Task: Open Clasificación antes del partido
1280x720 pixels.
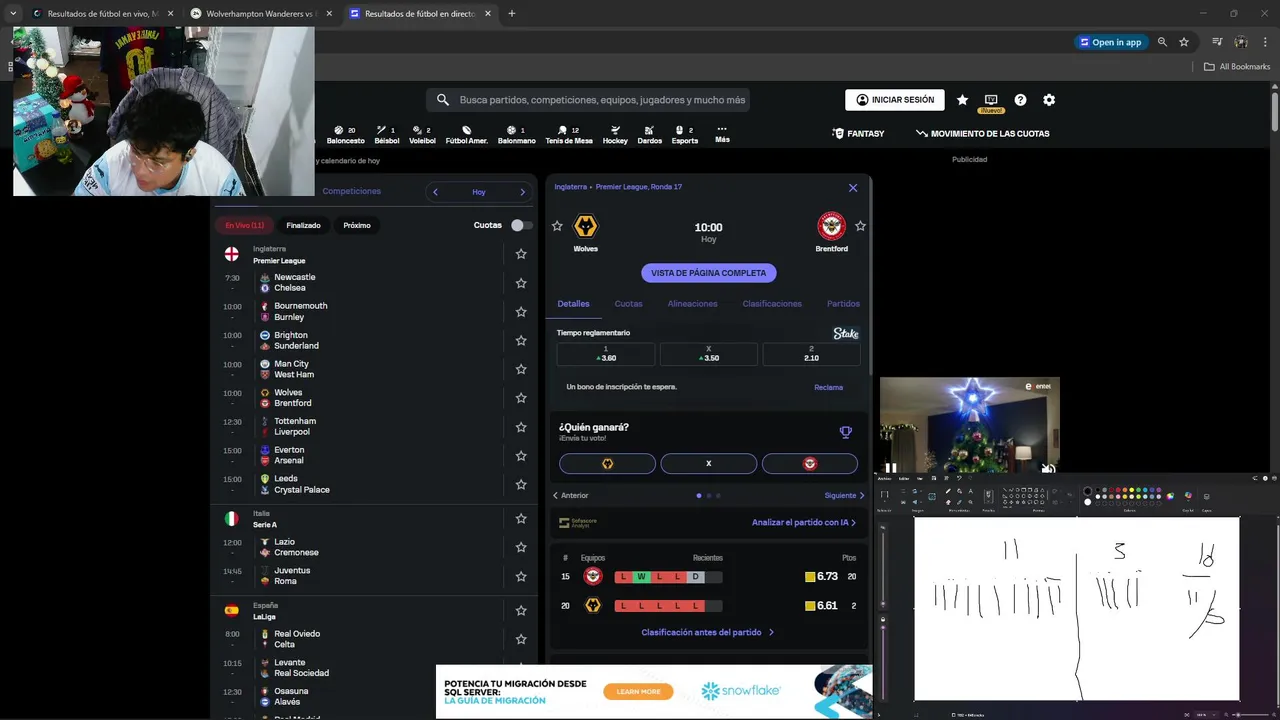Action: point(707,632)
